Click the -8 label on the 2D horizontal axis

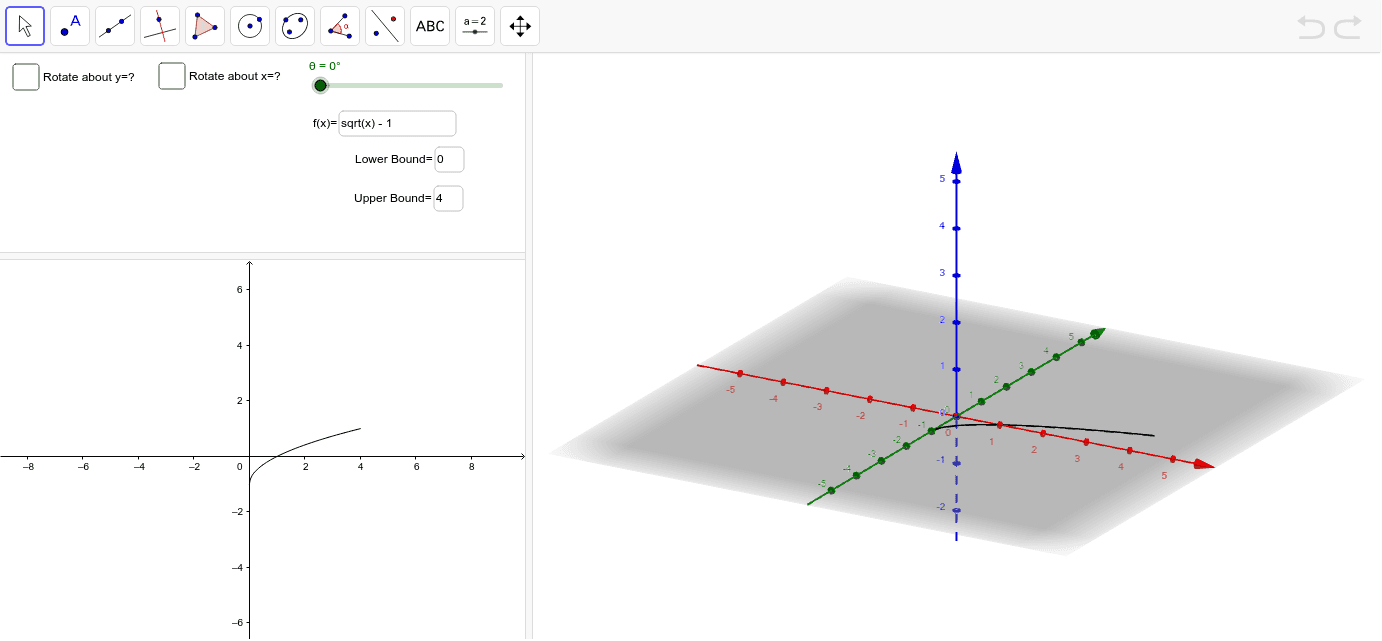[x=28, y=466]
